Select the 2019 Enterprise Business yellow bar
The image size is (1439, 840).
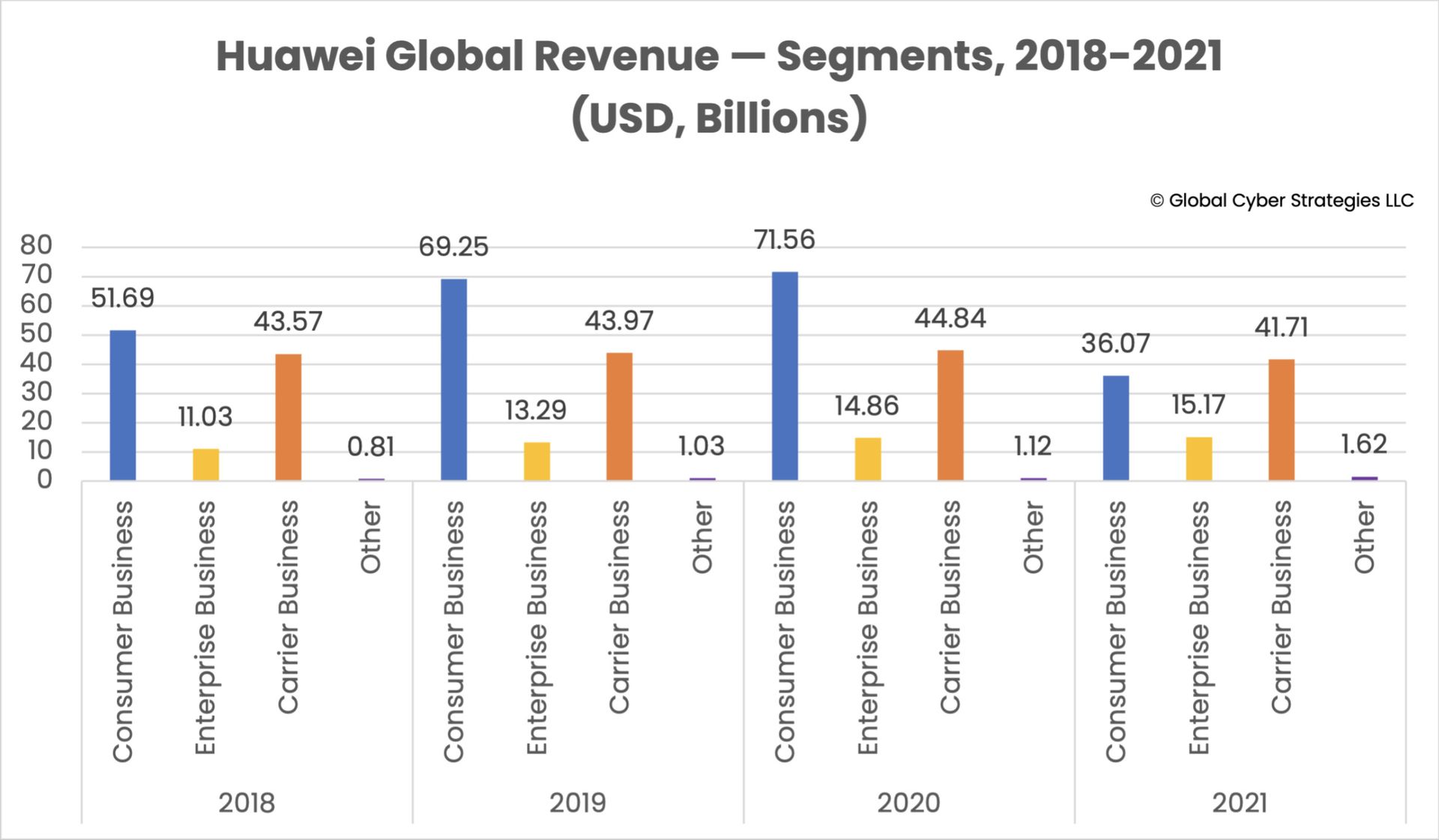point(537,462)
